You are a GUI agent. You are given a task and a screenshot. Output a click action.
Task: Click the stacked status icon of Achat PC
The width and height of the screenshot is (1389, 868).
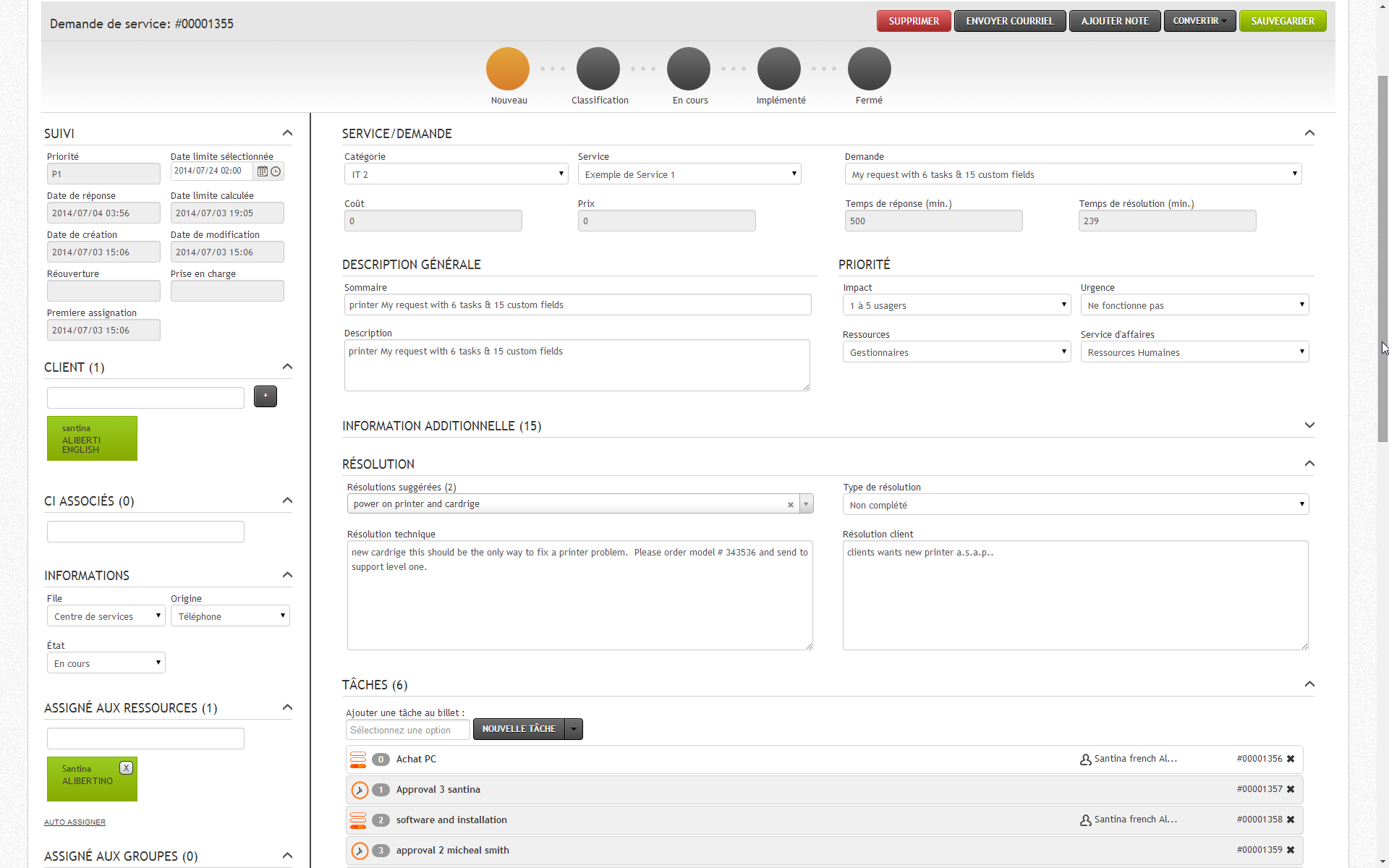click(x=358, y=759)
